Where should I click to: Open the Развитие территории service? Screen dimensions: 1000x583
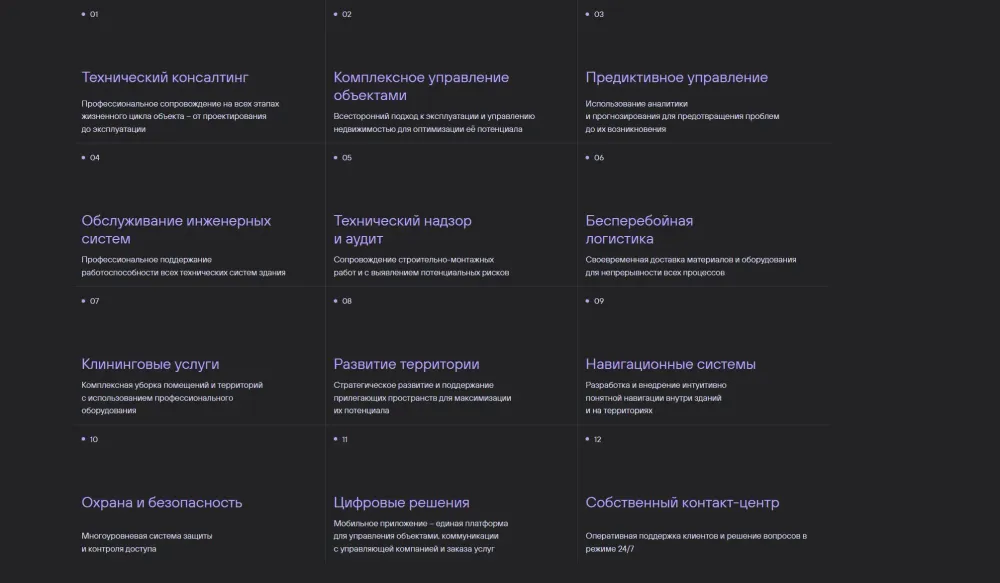pyautogui.click(x=406, y=364)
